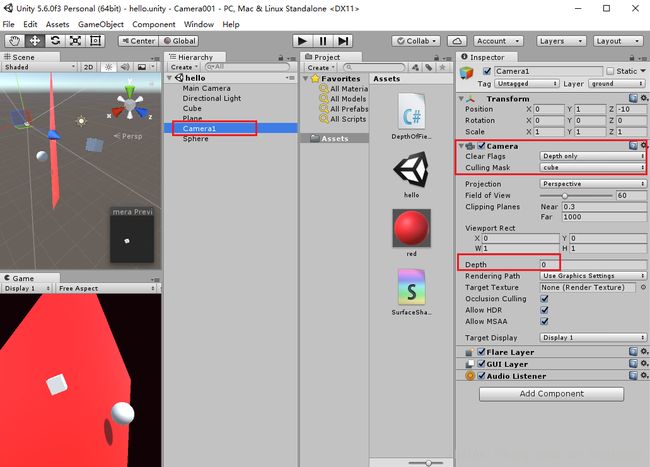Select the Move tool
The height and width of the screenshot is (467, 650).
click(x=35, y=41)
